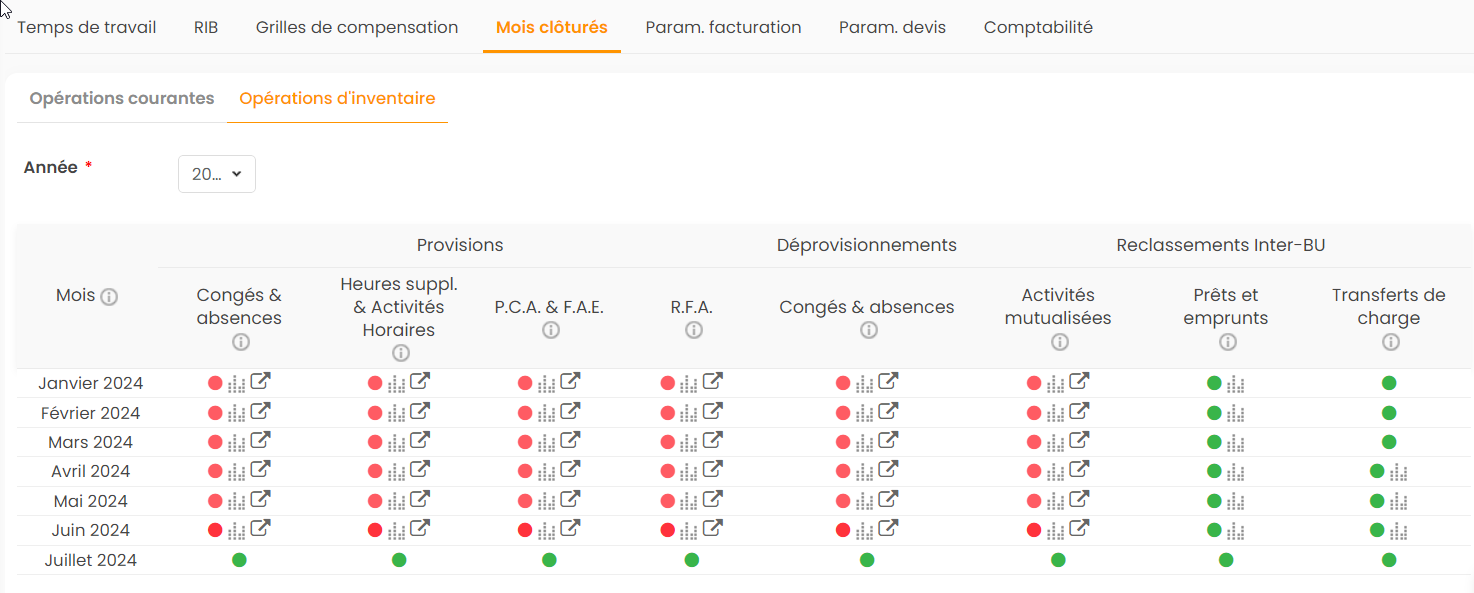The width and height of the screenshot is (1474, 593).
Task: Click the Temps de travail tab
Action: tap(87, 27)
